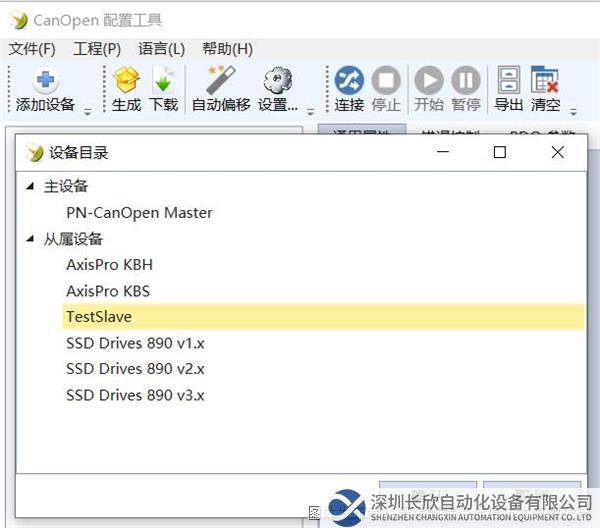Select PN-CanOpen Master in device list

(x=139, y=213)
